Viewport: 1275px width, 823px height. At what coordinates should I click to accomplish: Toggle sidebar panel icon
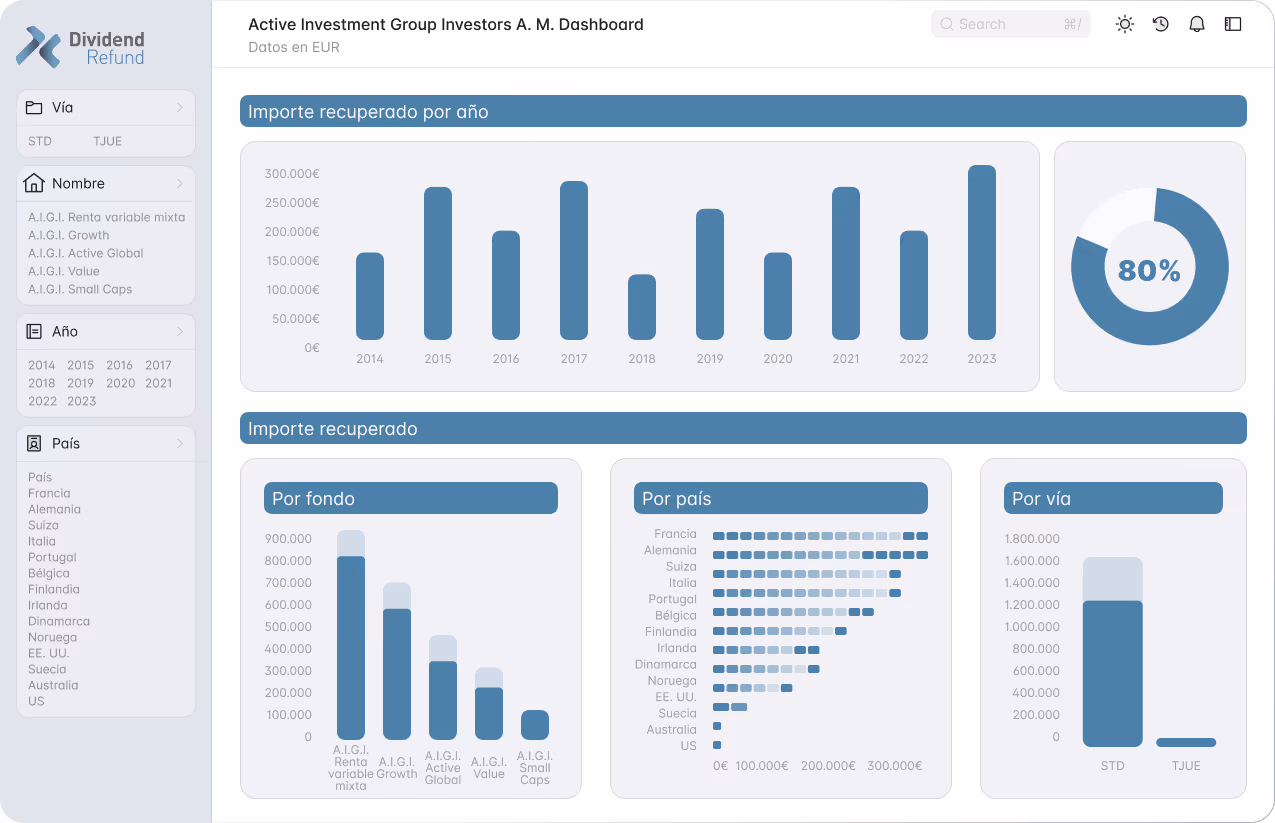[1233, 24]
